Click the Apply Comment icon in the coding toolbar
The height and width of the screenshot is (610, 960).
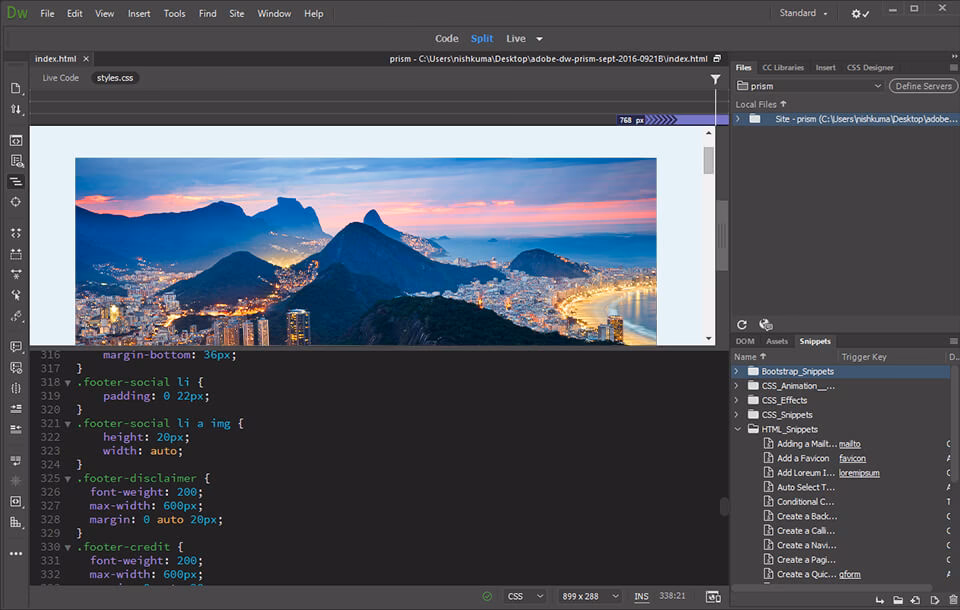(15, 346)
